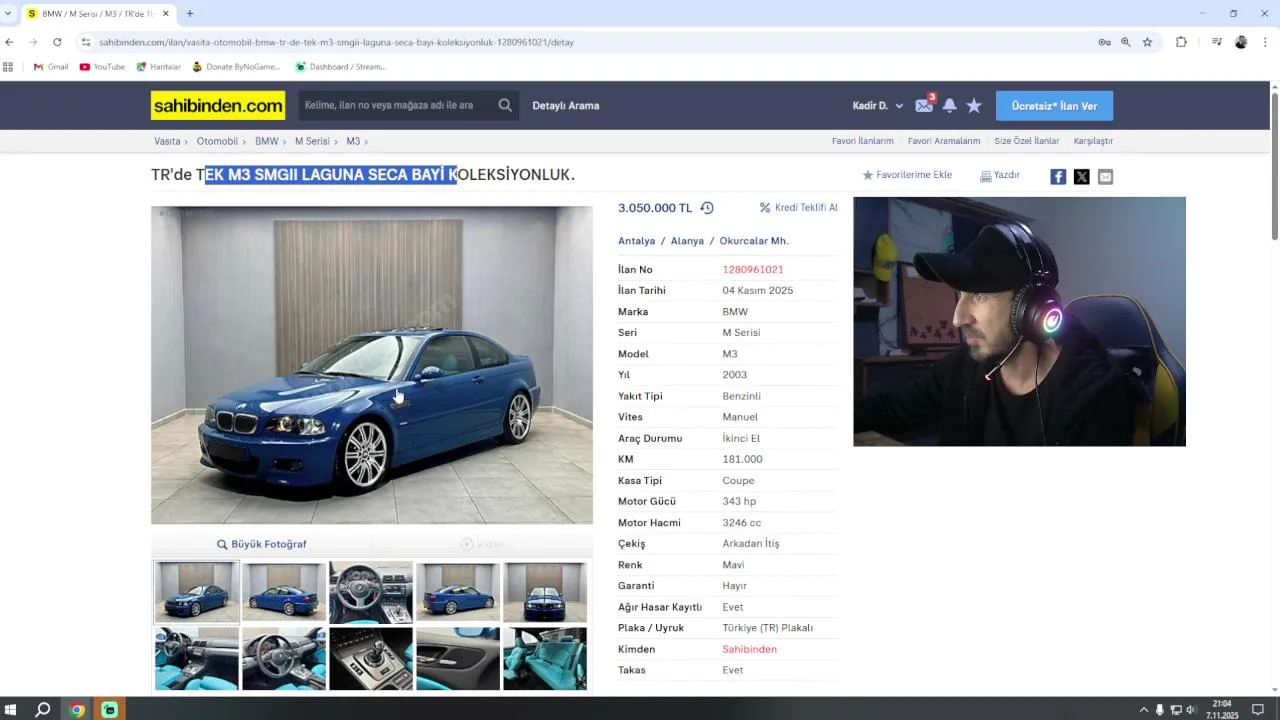Click Kredi Teklifi Al link
Screen dimensions: 1280x720
pyautogui.click(x=798, y=208)
